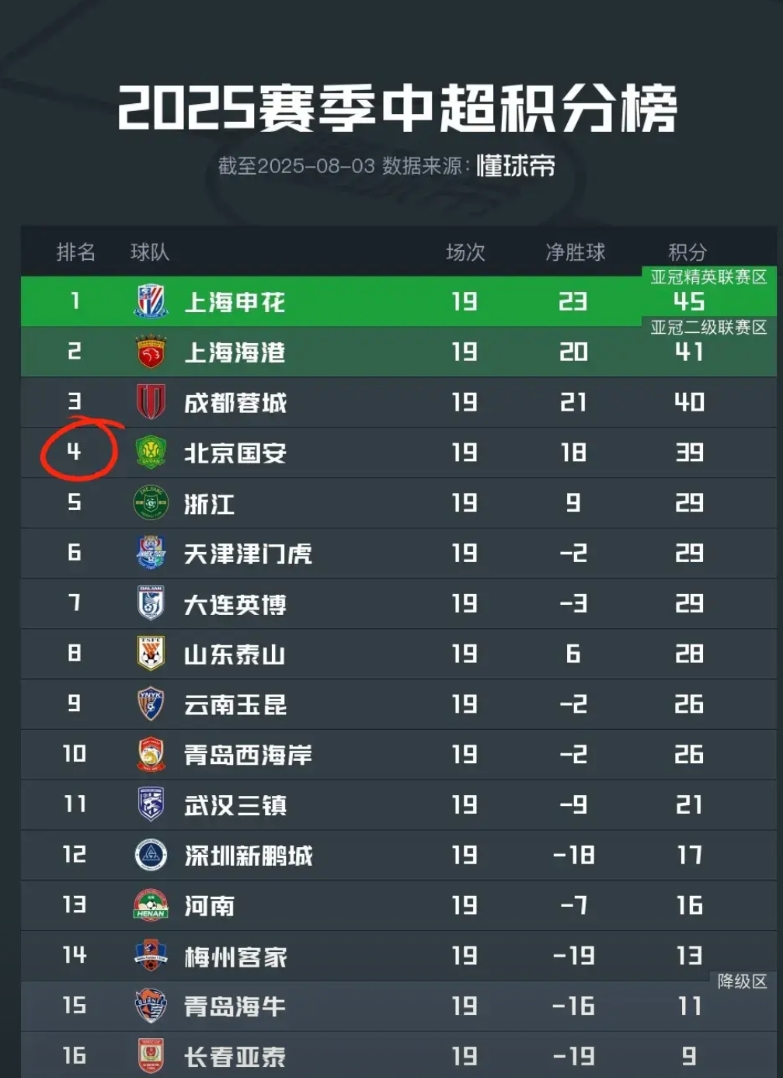Click the Shenzhen Peng City logo

[x=151, y=855]
